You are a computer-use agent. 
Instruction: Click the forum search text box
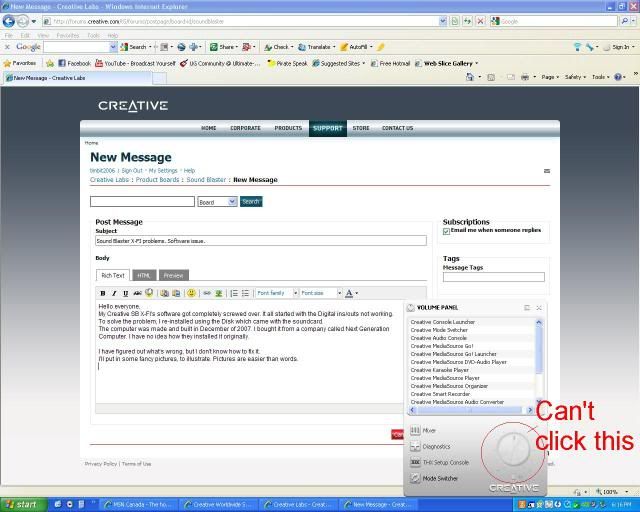142,201
